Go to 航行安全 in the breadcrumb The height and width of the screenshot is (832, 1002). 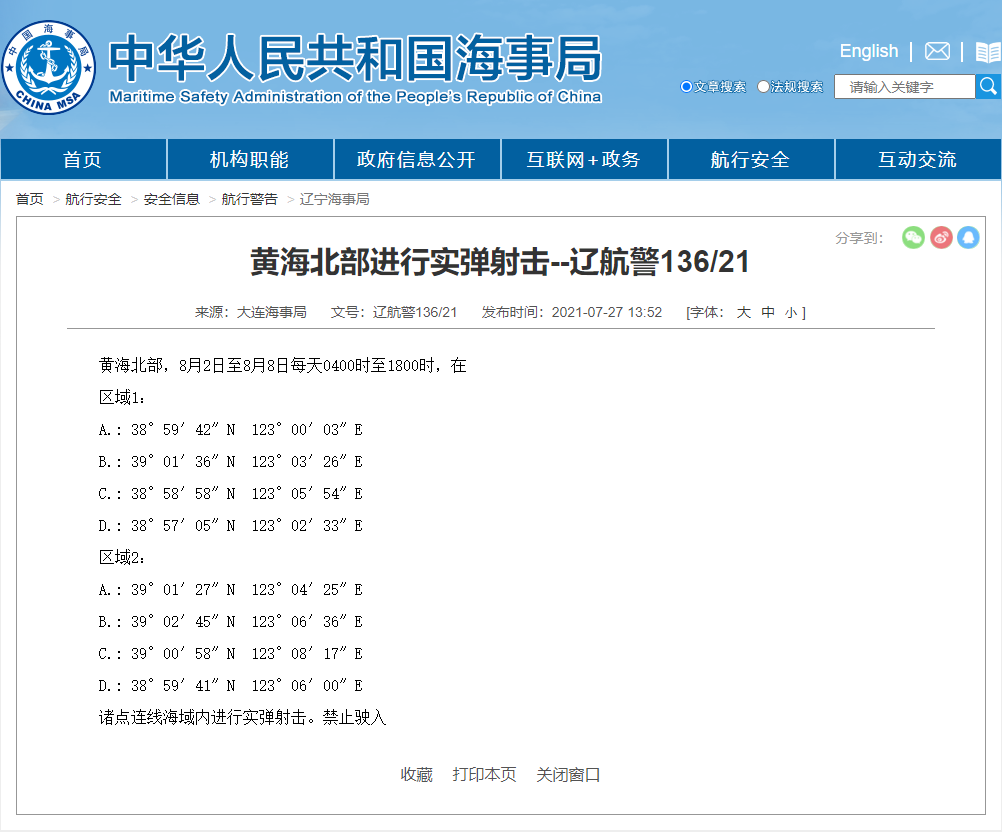tap(93, 199)
